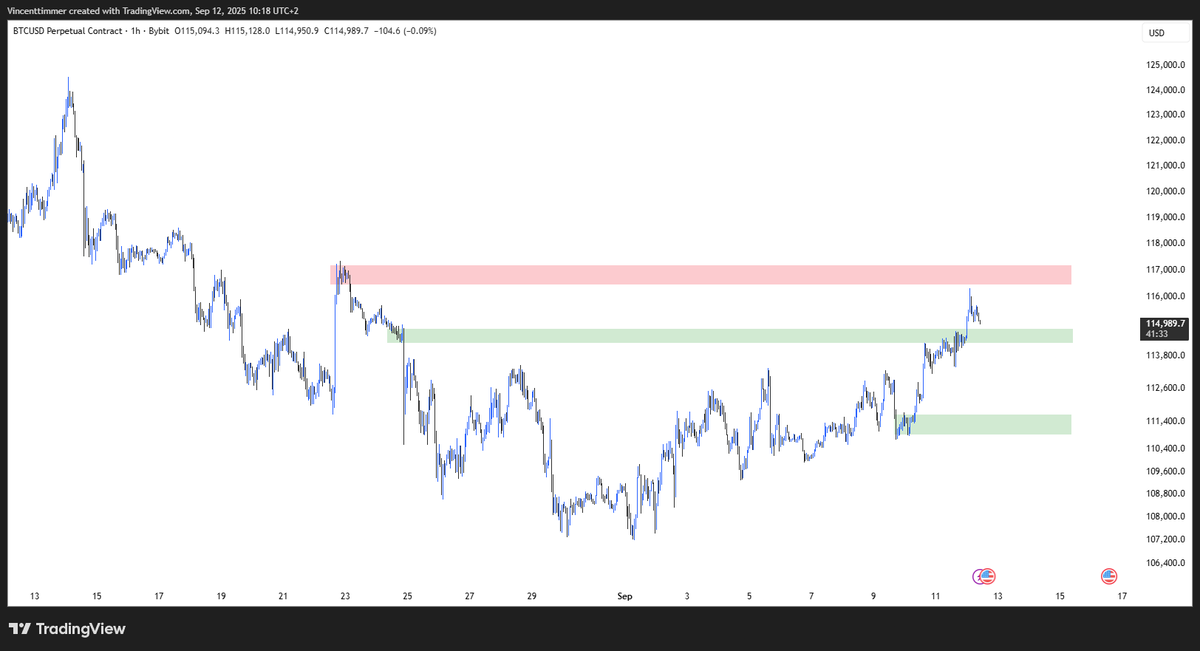Click the 119,000.0 price axis label

point(1167,218)
